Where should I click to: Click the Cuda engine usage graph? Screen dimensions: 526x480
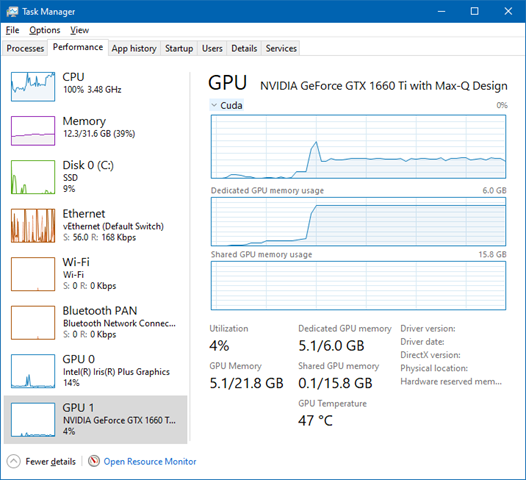358,147
